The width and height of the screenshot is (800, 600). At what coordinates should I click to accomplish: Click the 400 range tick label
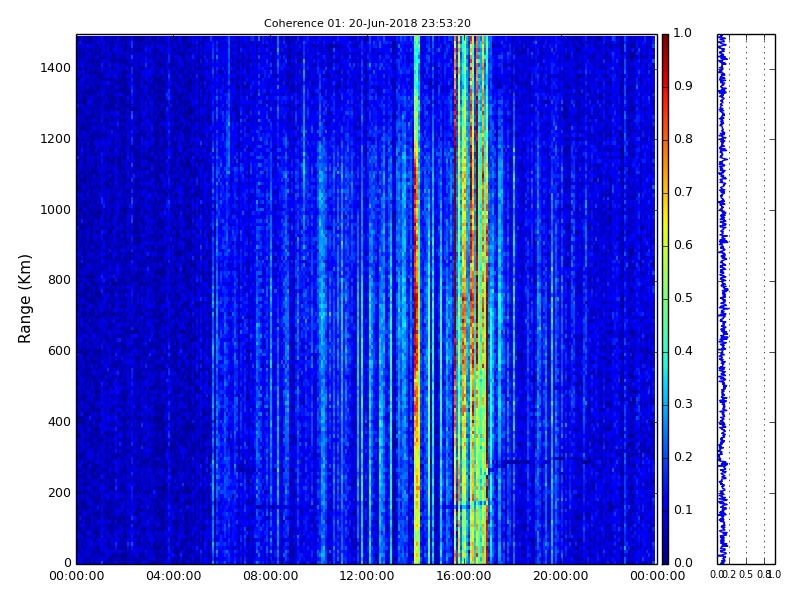click(x=59, y=422)
